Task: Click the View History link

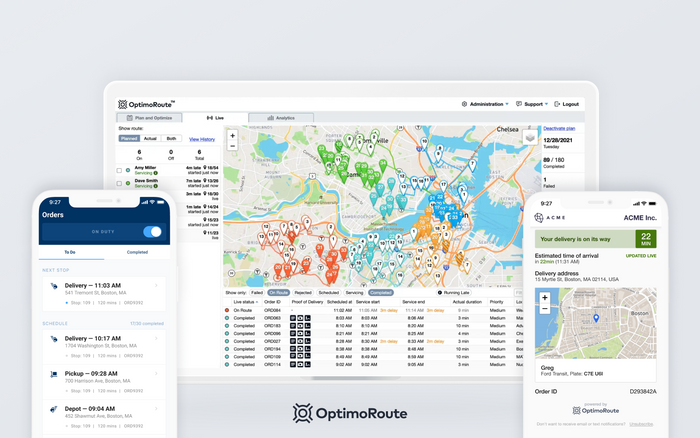Action: coord(201,139)
